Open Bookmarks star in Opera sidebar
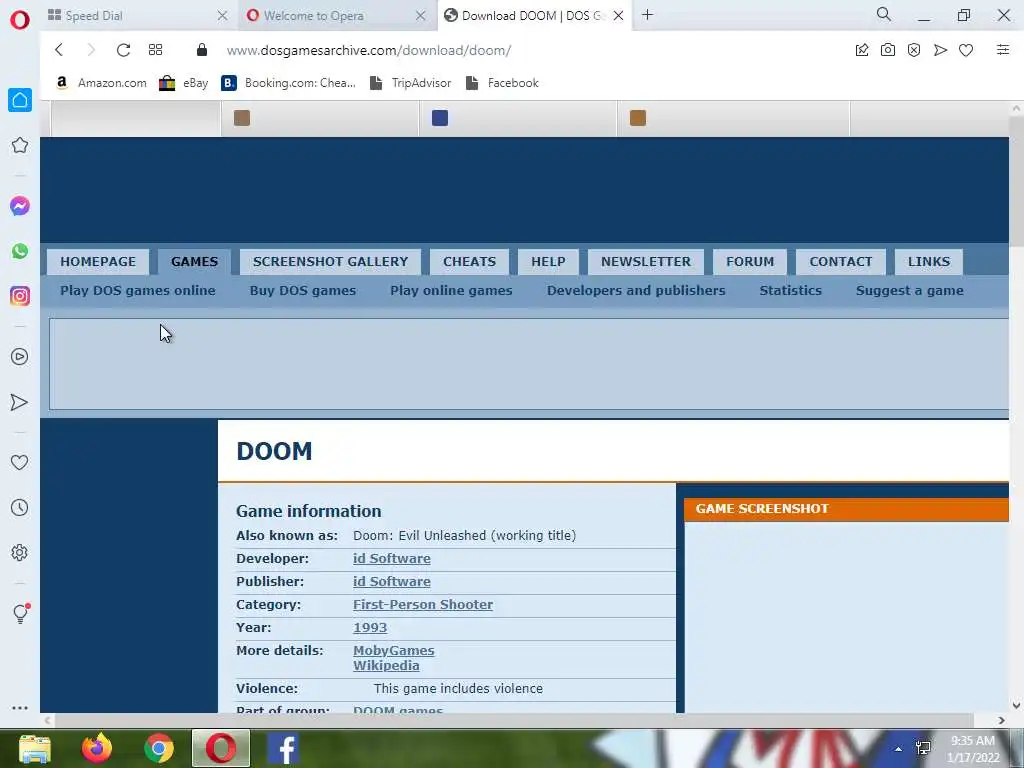 coord(20,145)
